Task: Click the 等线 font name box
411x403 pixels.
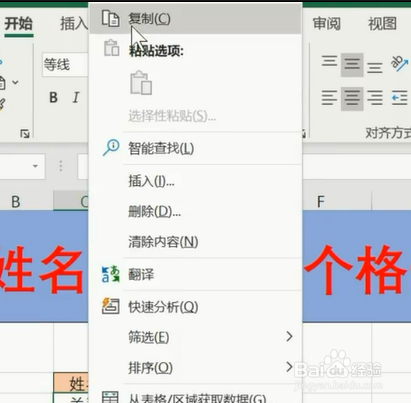Action: [65, 64]
